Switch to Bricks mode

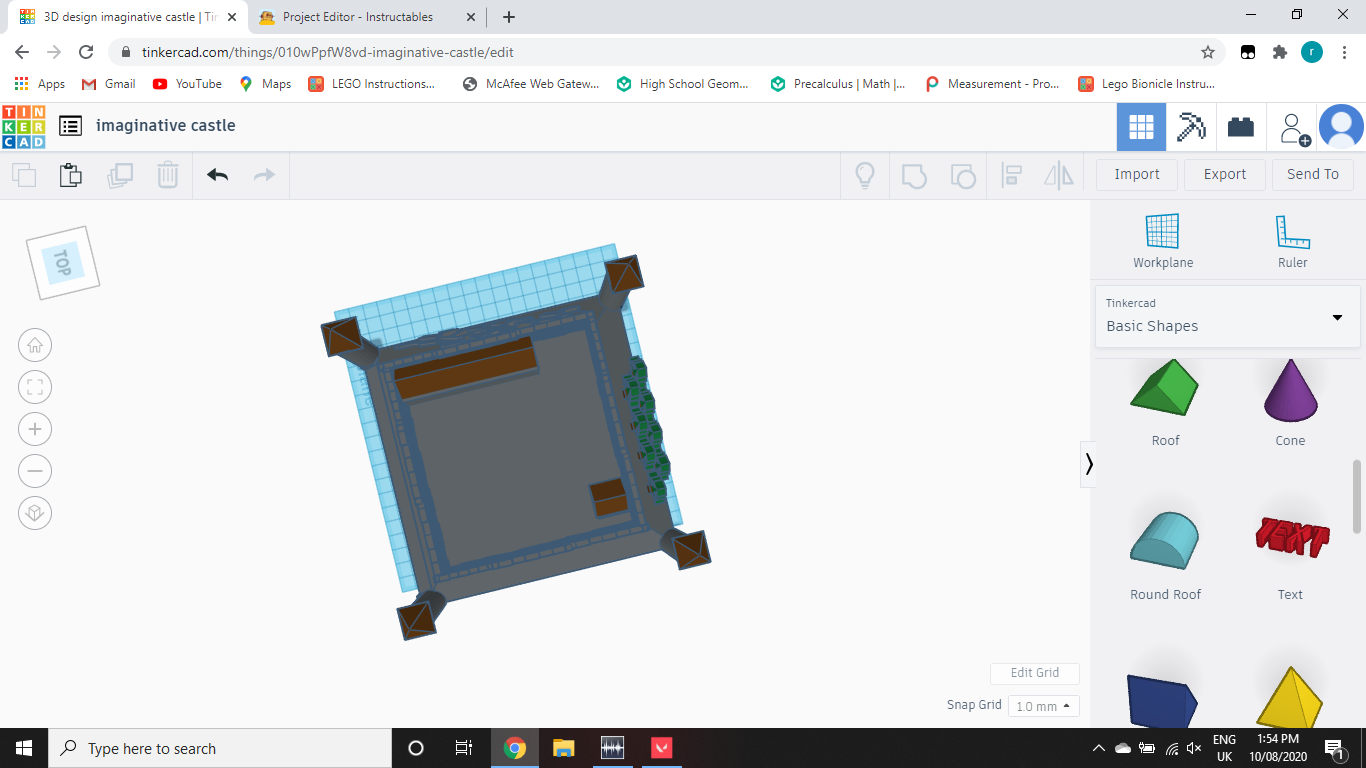[1241, 127]
